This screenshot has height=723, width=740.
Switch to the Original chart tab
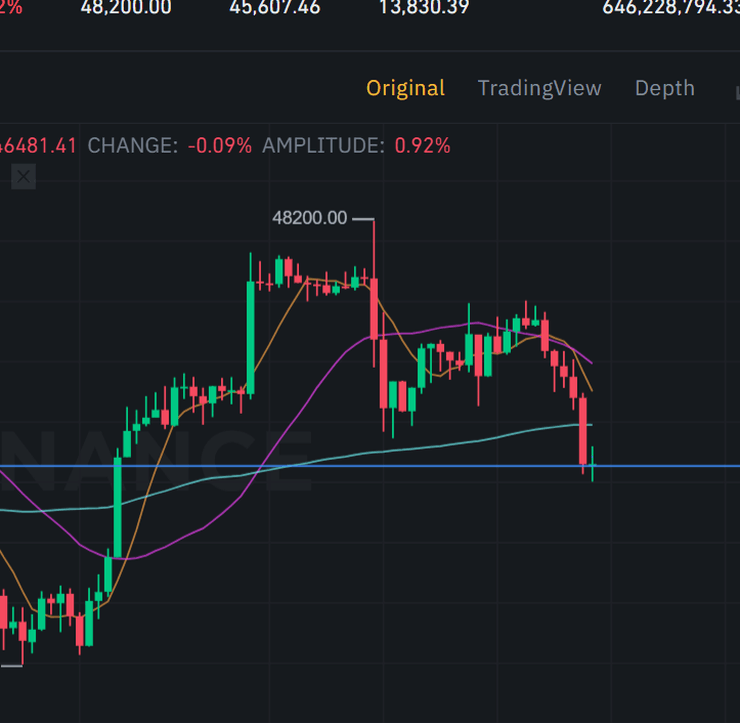coord(405,88)
